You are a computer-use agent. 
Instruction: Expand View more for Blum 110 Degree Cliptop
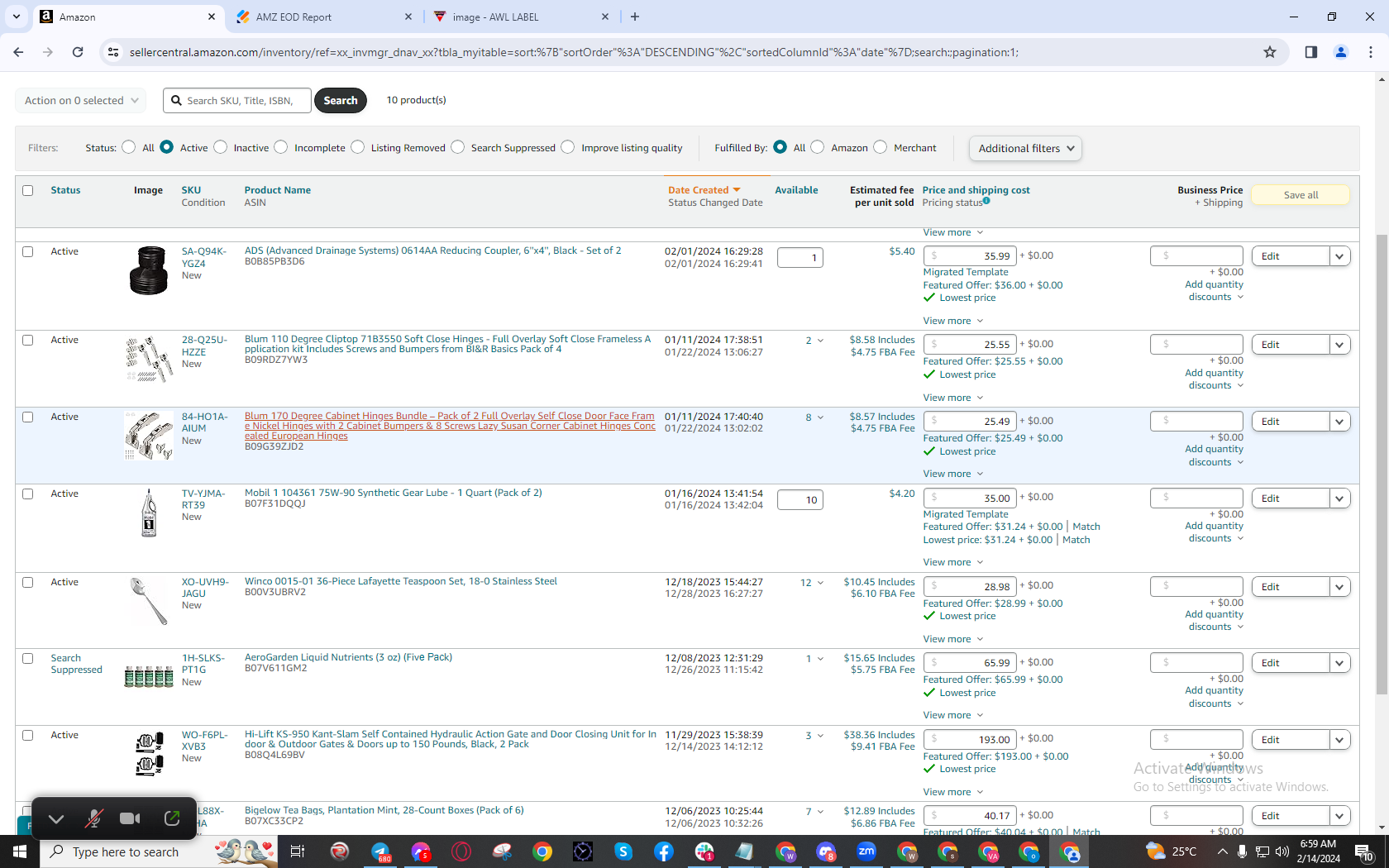[953, 398]
